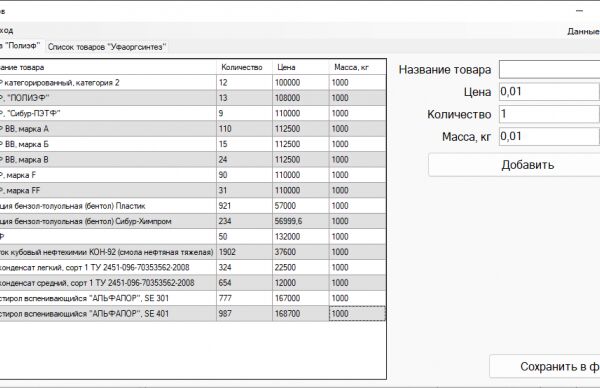Click quantity cell 50
Screen dimensions: 600x388
[x=244, y=236]
